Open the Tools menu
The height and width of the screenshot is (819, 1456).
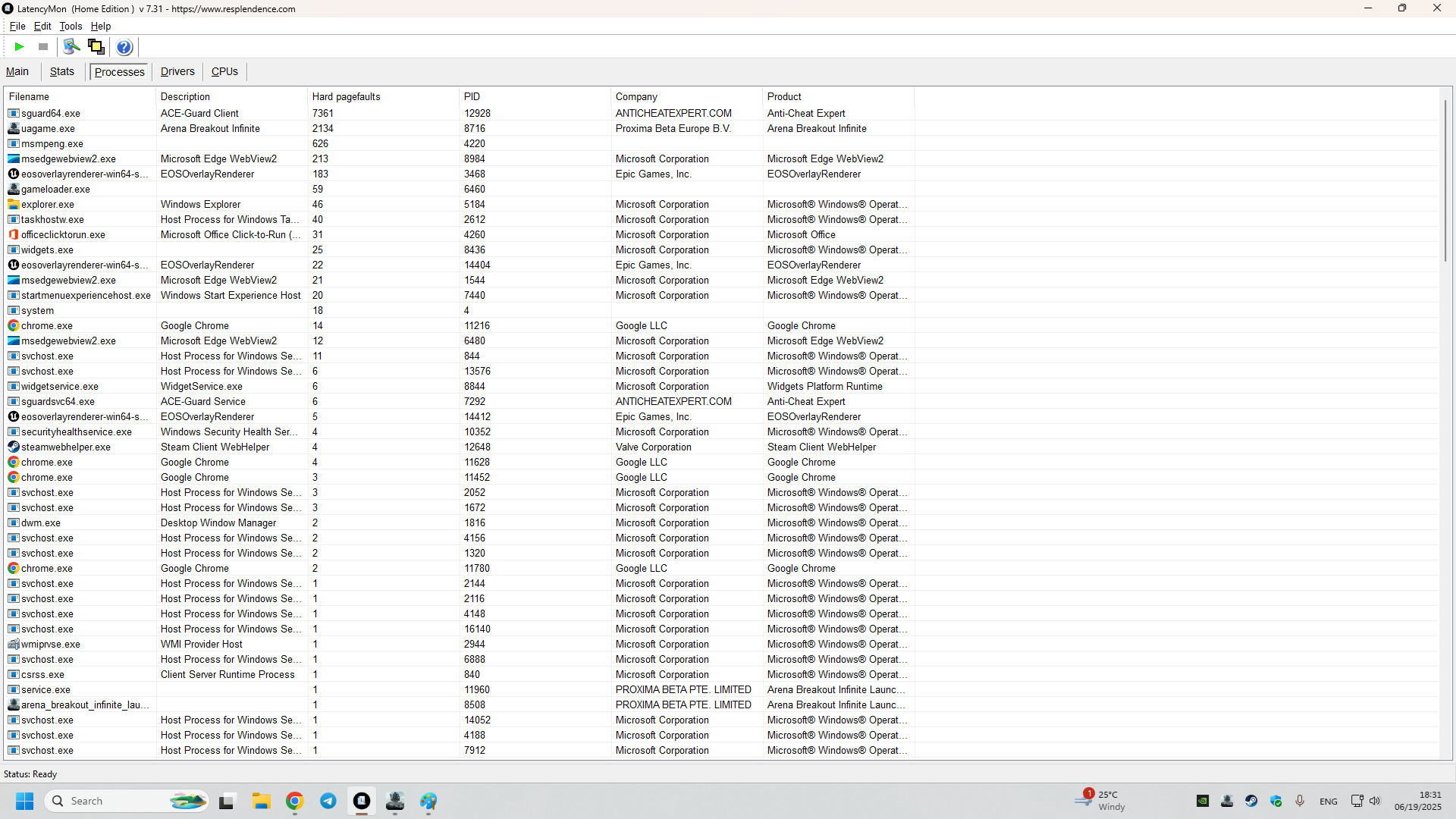click(71, 26)
